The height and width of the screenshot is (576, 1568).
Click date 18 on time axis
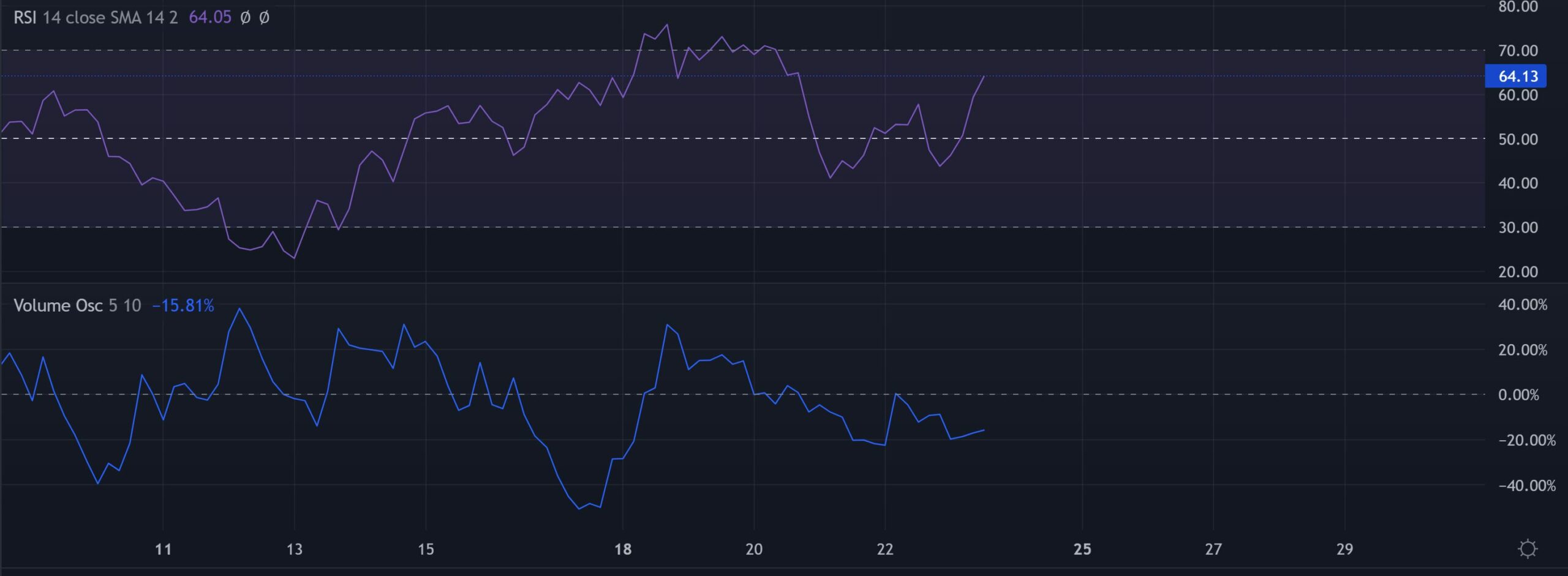pyautogui.click(x=623, y=549)
